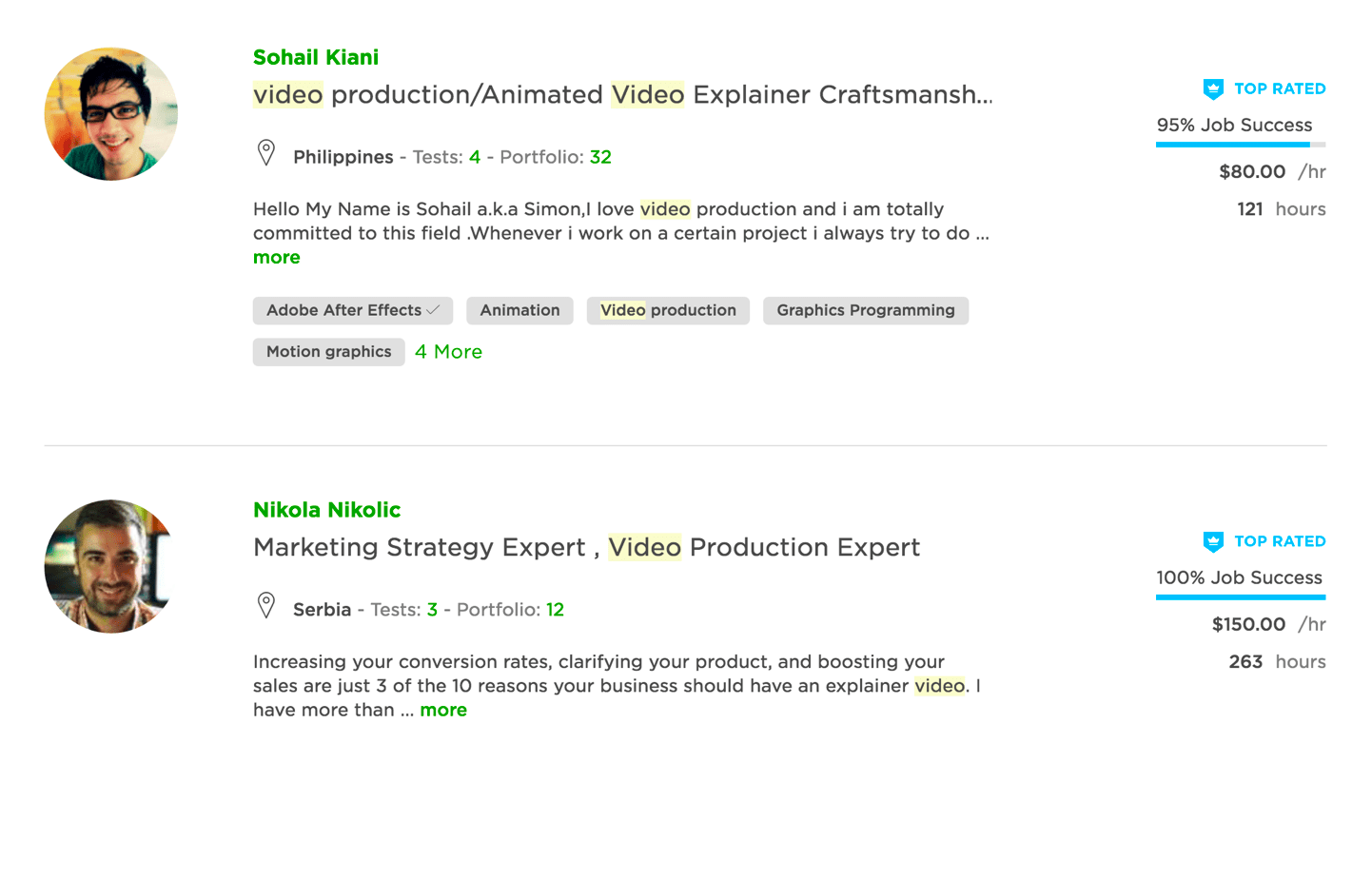
Task: Click Nikola Nikolic's location pin icon
Action: click(x=266, y=605)
